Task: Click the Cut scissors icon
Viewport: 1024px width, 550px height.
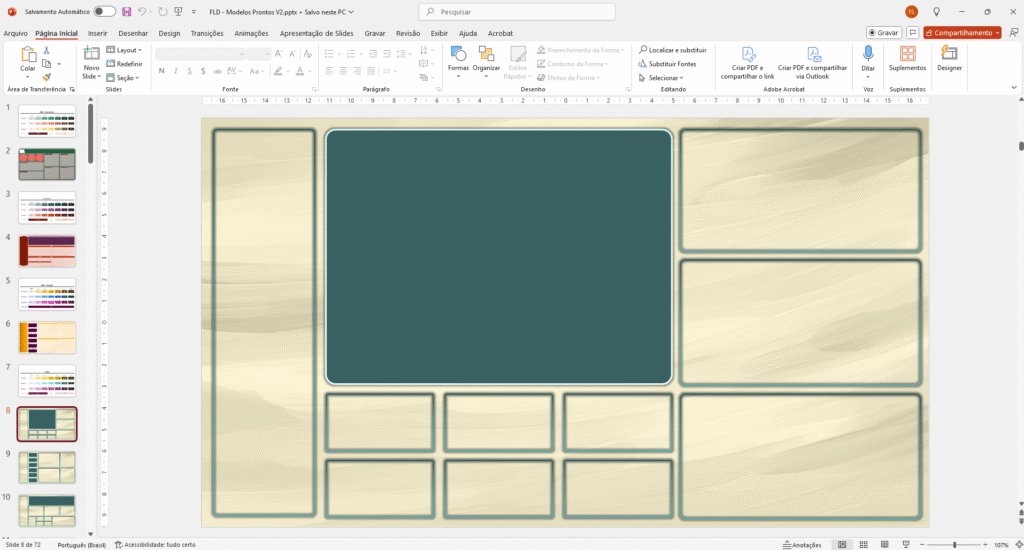Action: [46, 50]
